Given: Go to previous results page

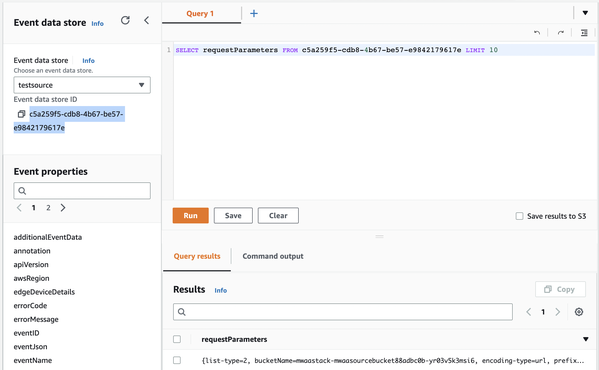Looking at the screenshot, I should coord(529,312).
